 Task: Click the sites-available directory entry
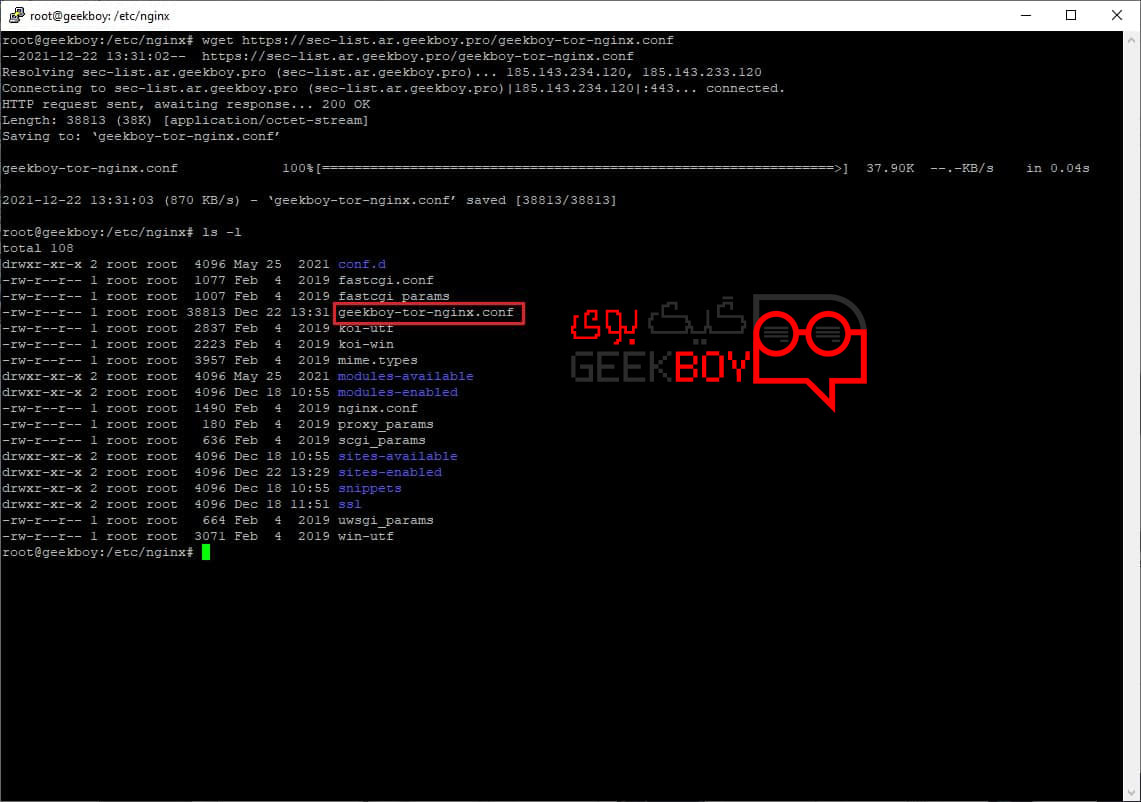tap(397, 457)
